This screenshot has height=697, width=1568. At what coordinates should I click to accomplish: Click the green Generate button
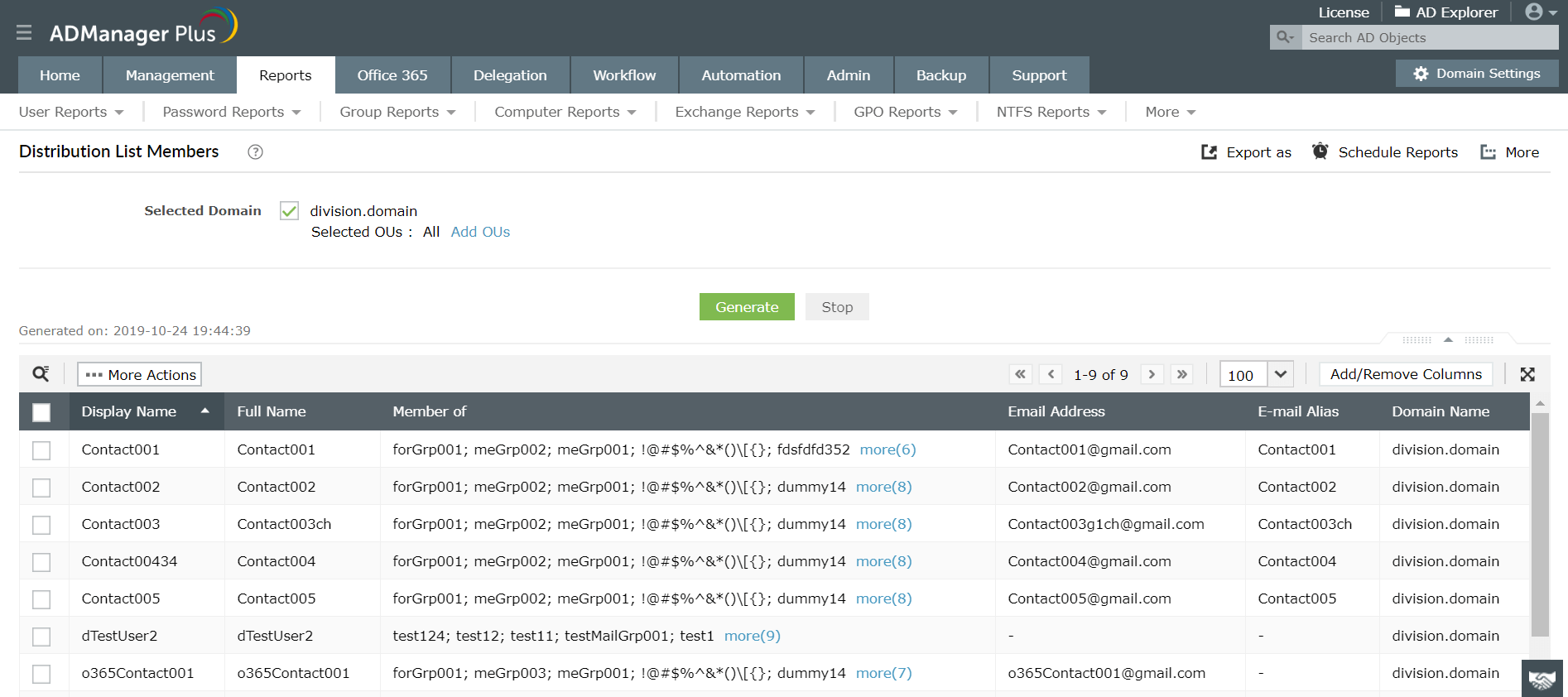[747, 307]
